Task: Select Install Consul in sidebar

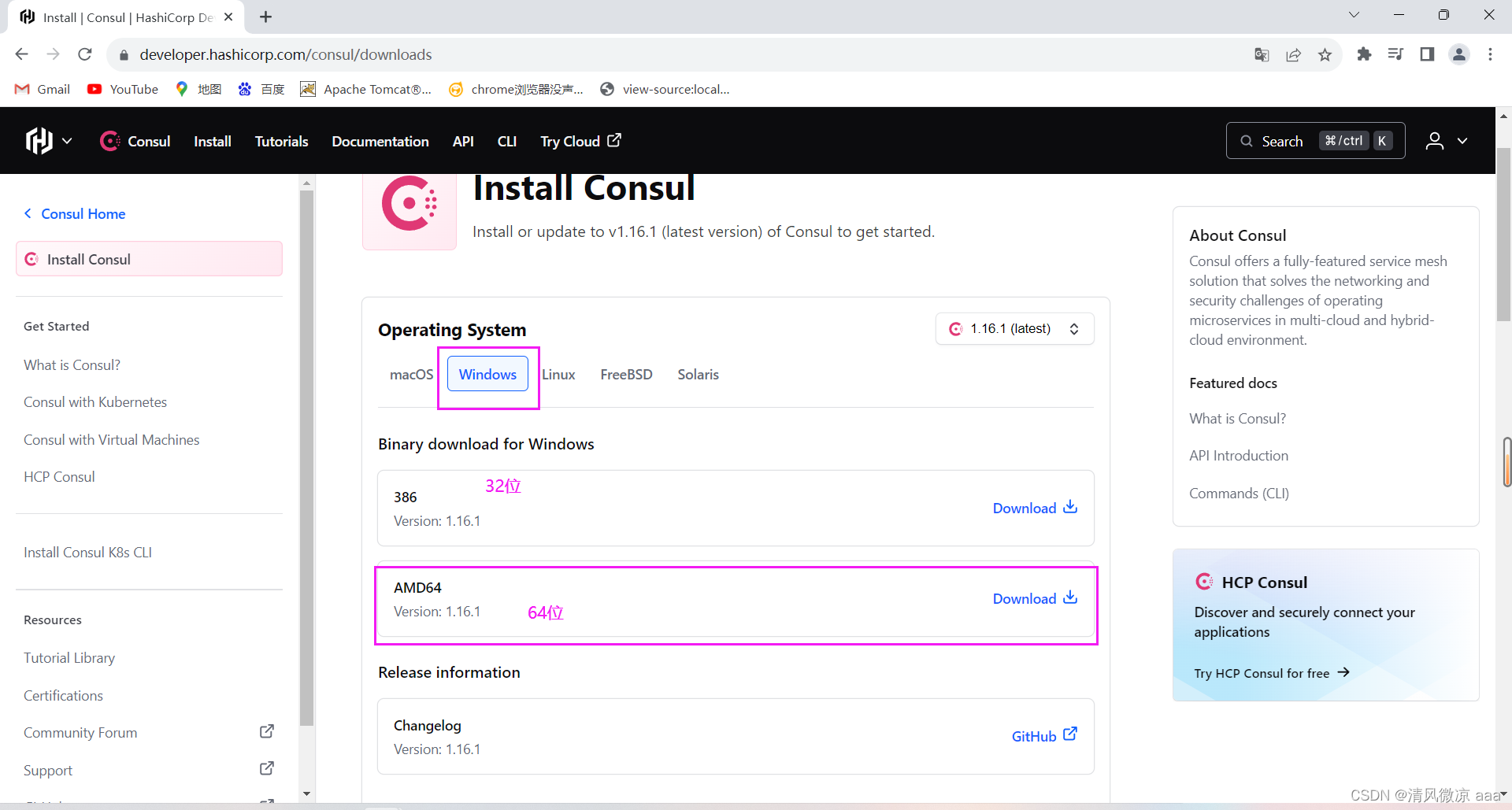Action: tap(149, 259)
